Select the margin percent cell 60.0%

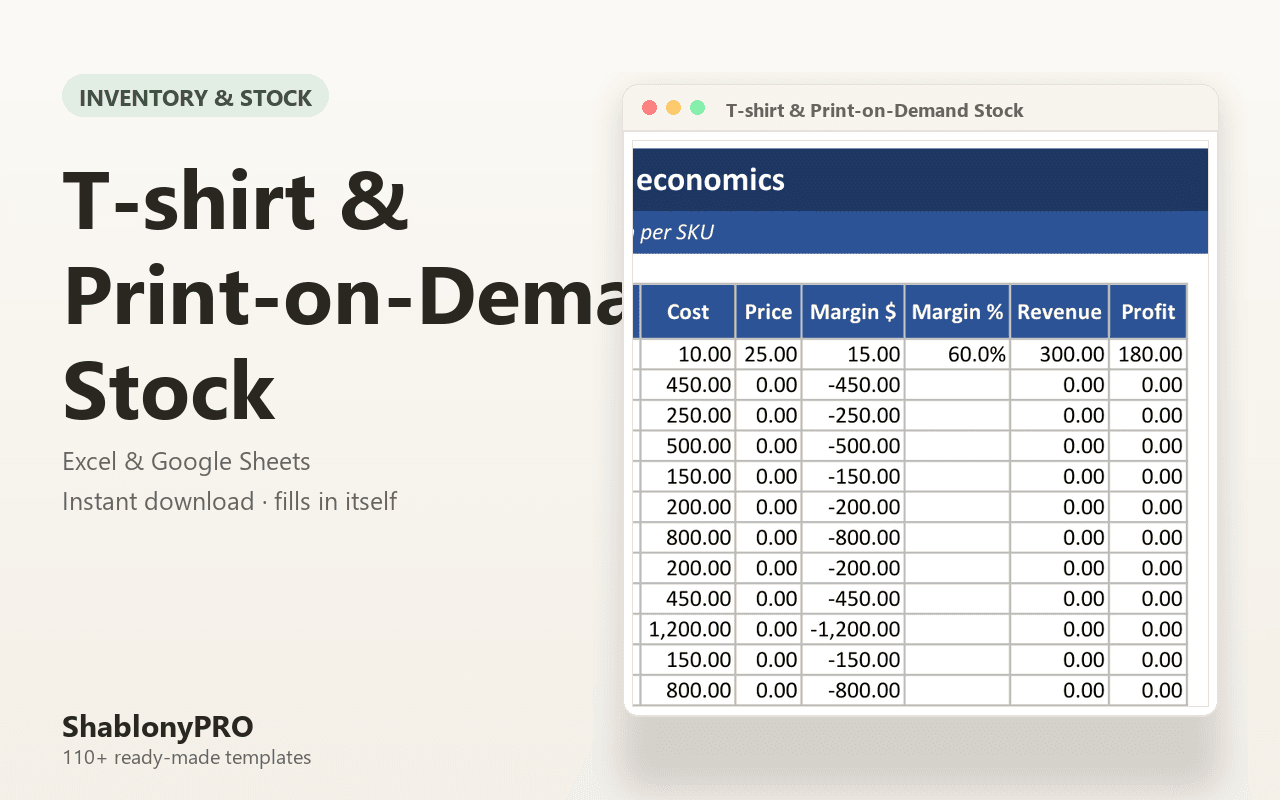957,354
